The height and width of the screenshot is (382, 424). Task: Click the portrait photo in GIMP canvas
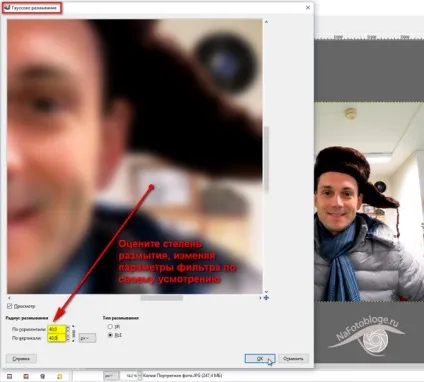pos(369,201)
